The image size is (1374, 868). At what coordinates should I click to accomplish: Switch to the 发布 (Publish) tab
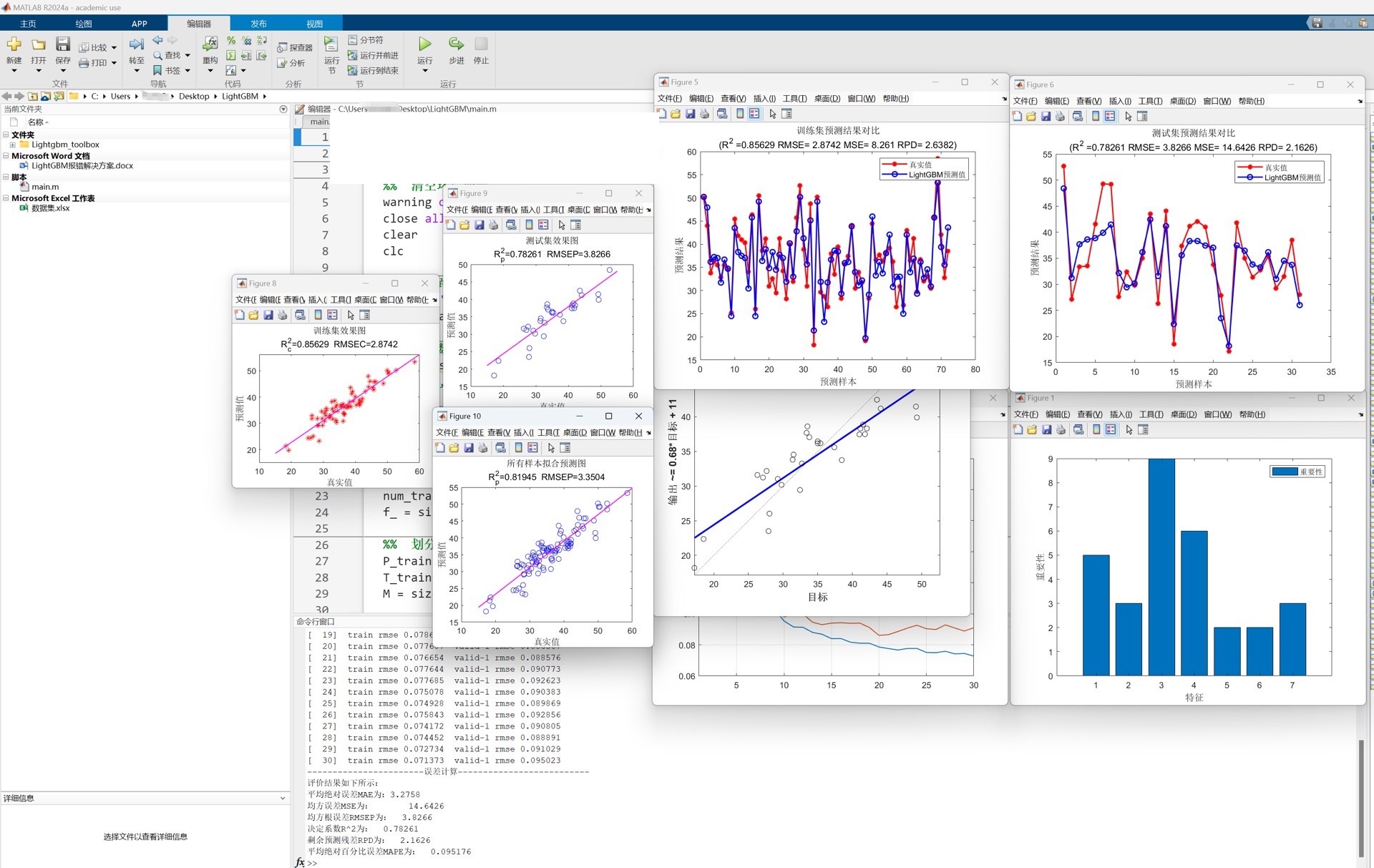click(x=258, y=24)
